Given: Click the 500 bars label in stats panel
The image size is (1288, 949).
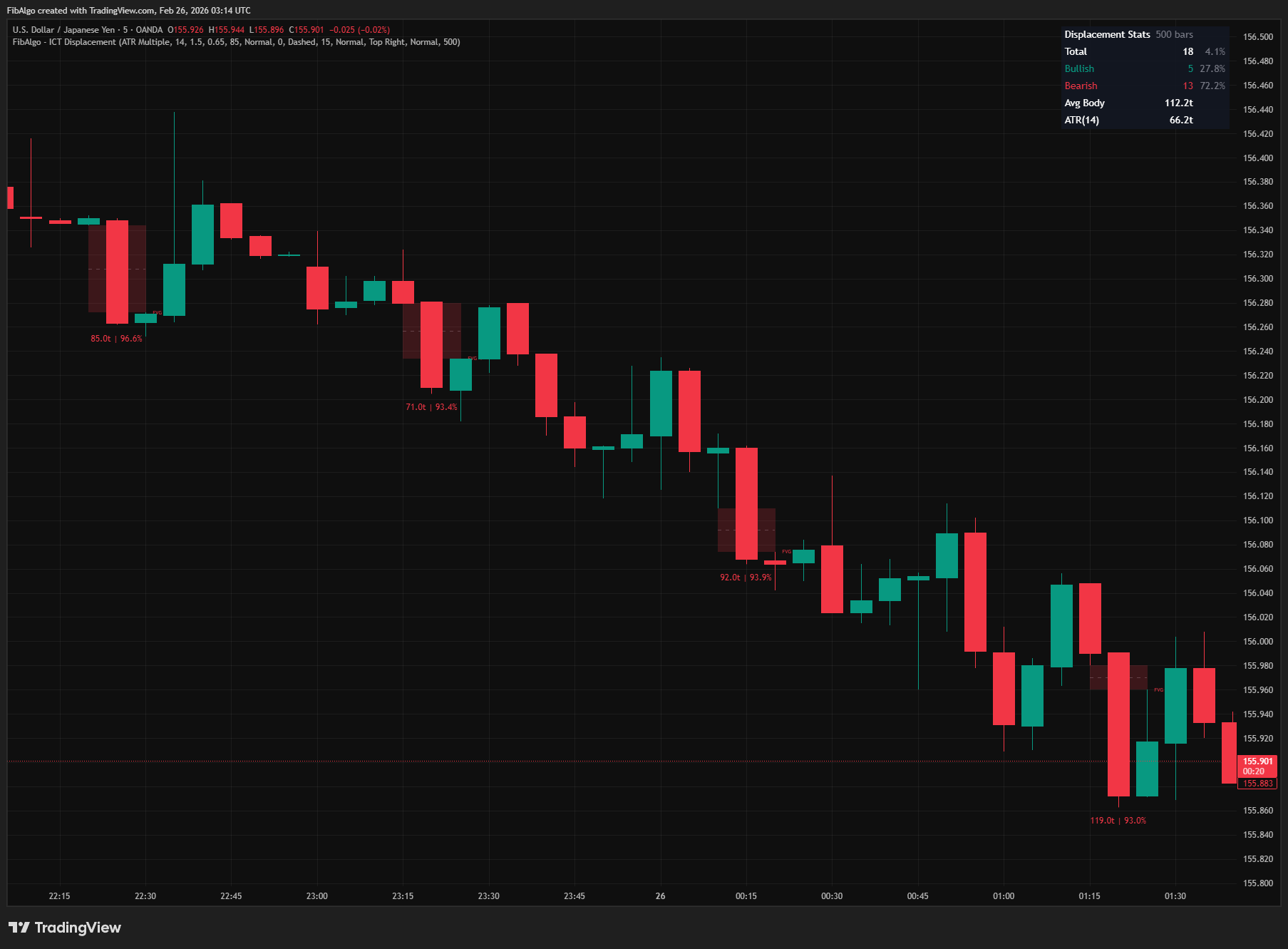Looking at the screenshot, I should pos(1175,34).
